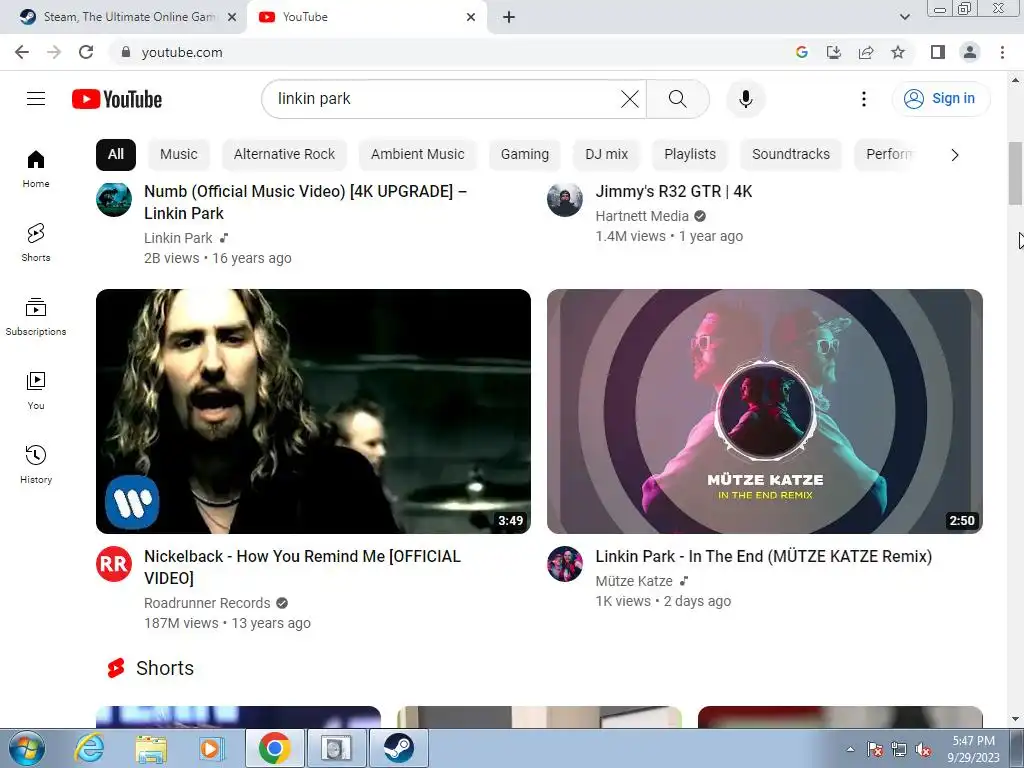
Task: Open Jimmy's R32 GTR 4K video title
Action: tap(673, 191)
